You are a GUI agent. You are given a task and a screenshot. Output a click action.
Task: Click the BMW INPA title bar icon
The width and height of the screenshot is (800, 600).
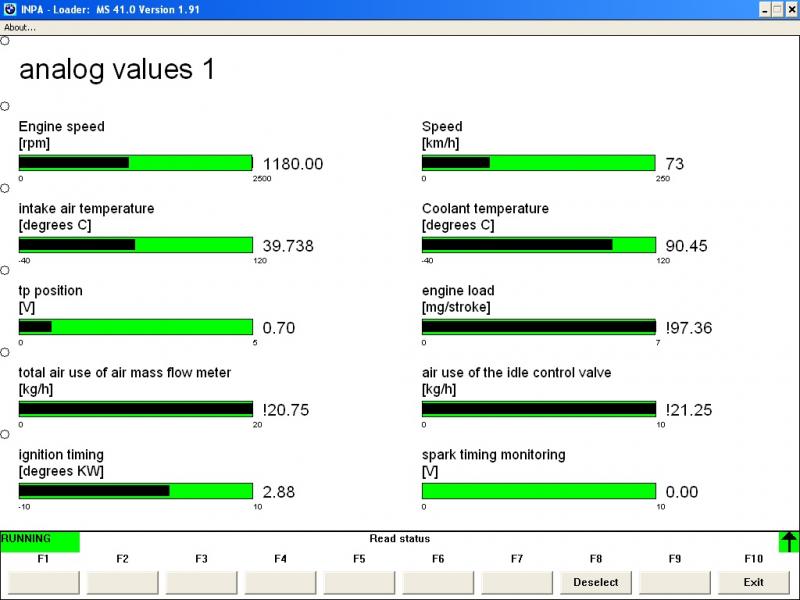coord(9,8)
